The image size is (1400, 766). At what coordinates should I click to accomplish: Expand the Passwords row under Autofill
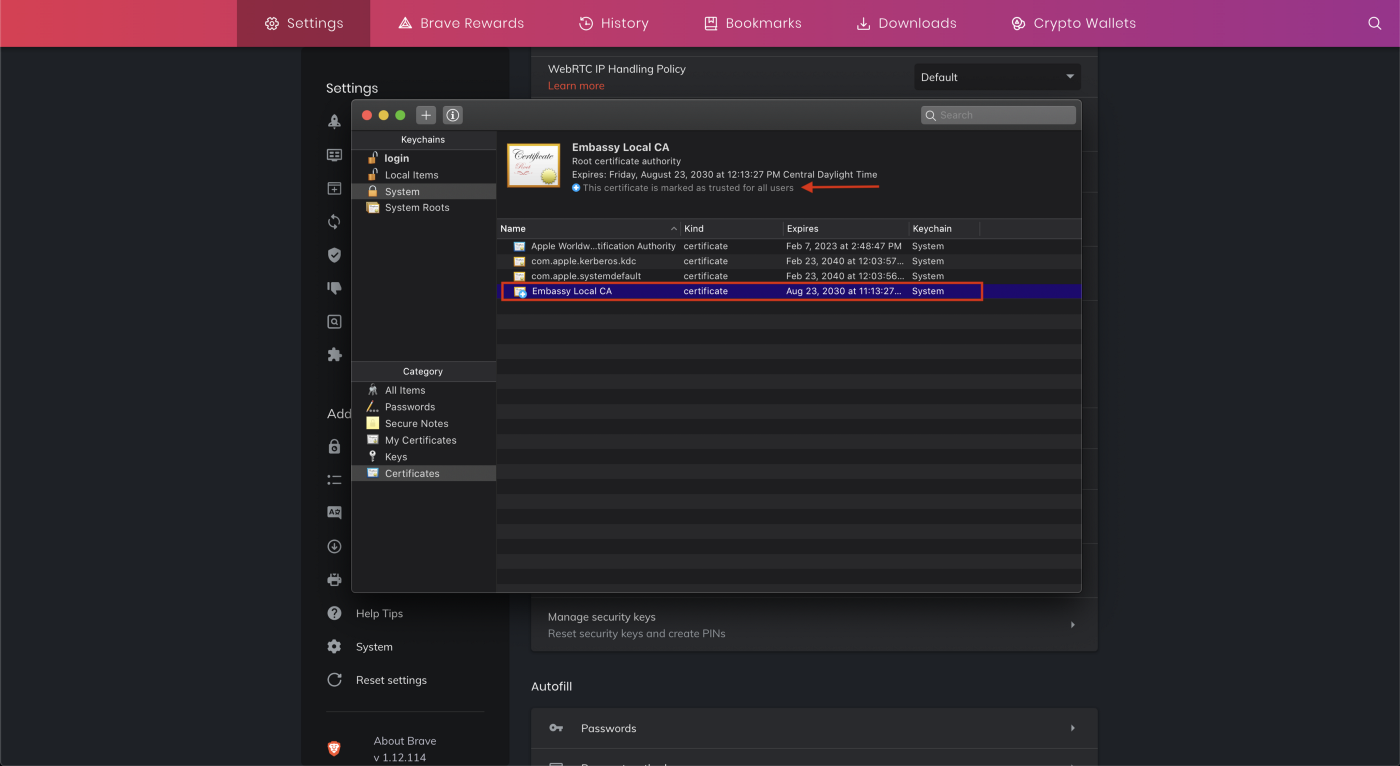[x=1072, y=728]
